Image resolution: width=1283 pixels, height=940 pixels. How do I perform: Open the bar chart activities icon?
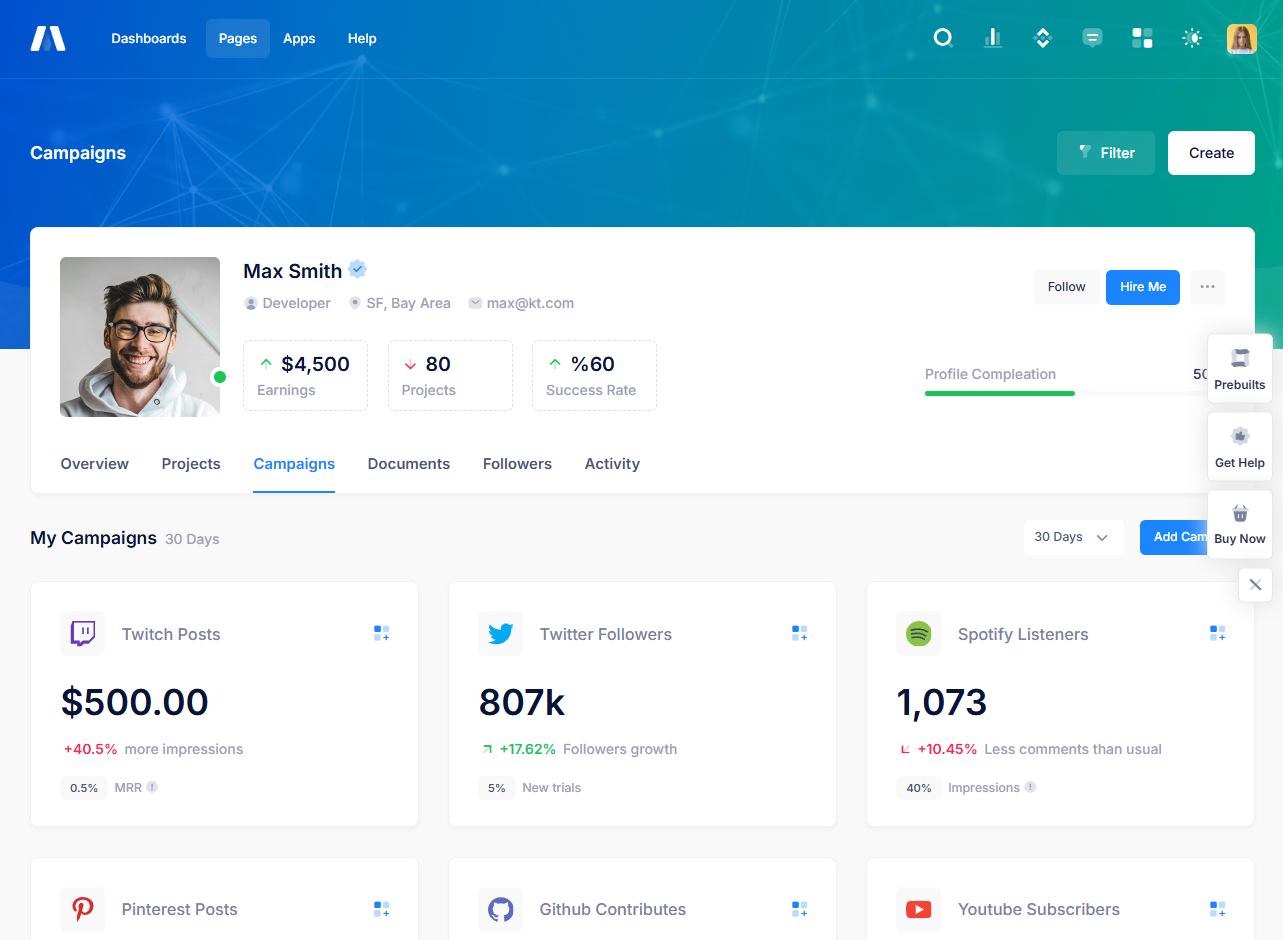click(x=993, y=38)
